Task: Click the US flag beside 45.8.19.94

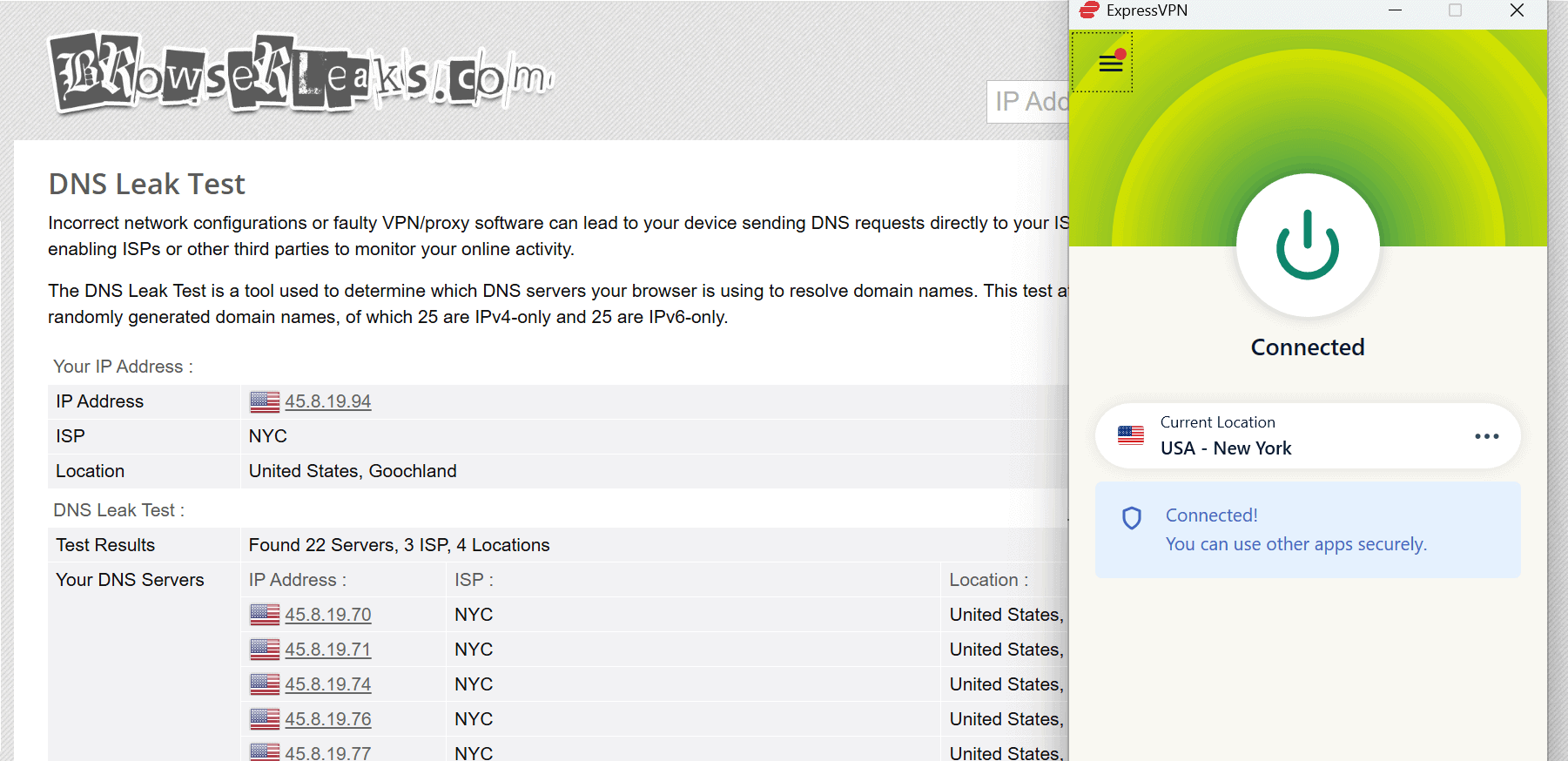Action: point(265,401)
